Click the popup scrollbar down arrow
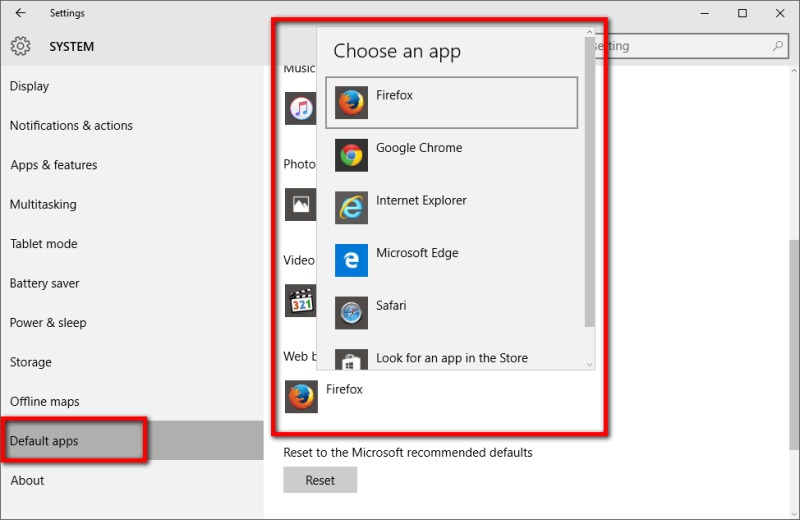 click(589, 364)
